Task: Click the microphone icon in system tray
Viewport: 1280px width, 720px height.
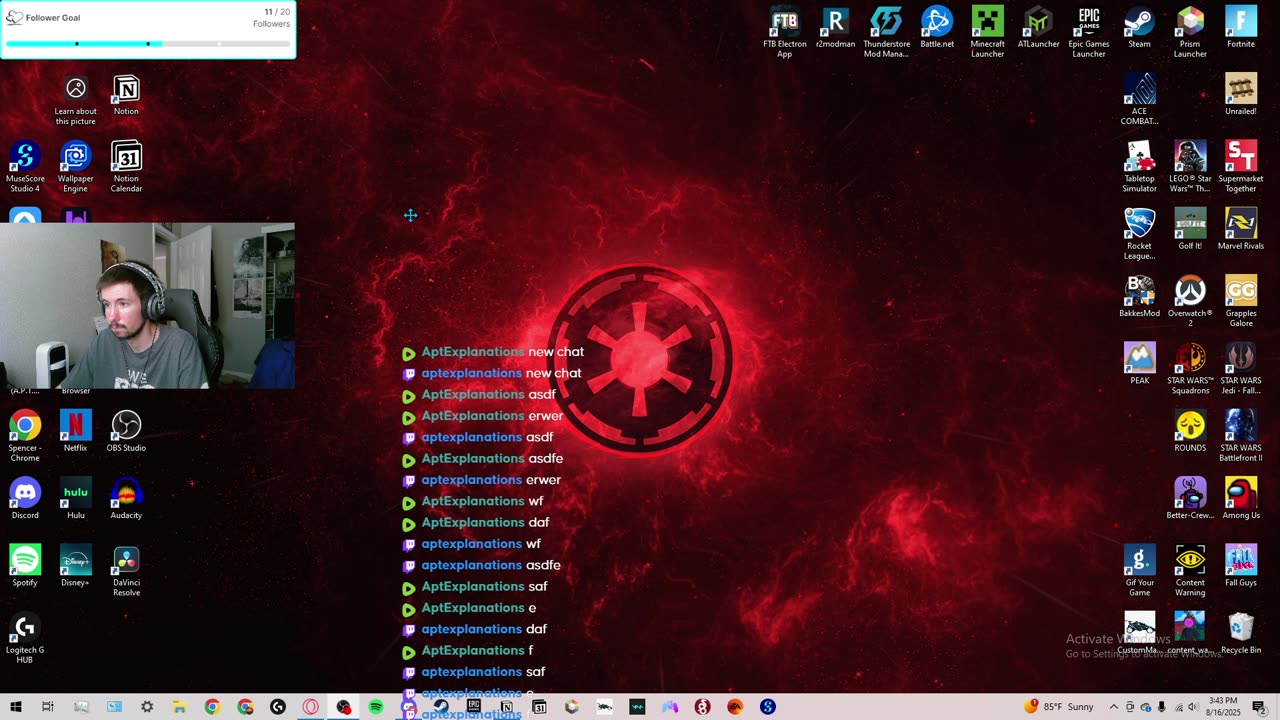Action: point(1161,707)
